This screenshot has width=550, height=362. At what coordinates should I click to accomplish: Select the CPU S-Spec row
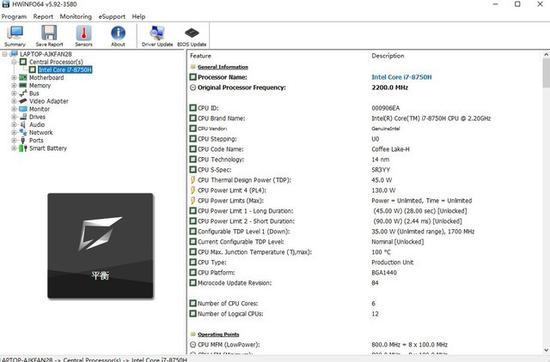coord(365,170)
